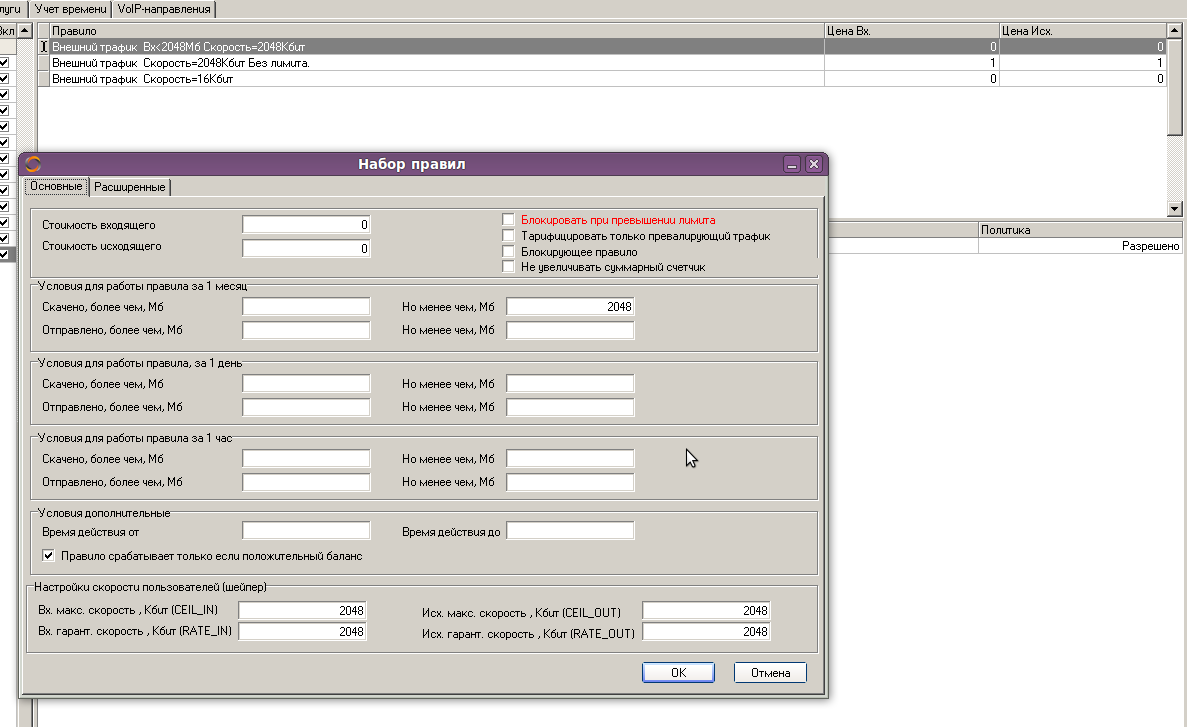
Task: Select the Основные tab
Action: tap(56, 186)
